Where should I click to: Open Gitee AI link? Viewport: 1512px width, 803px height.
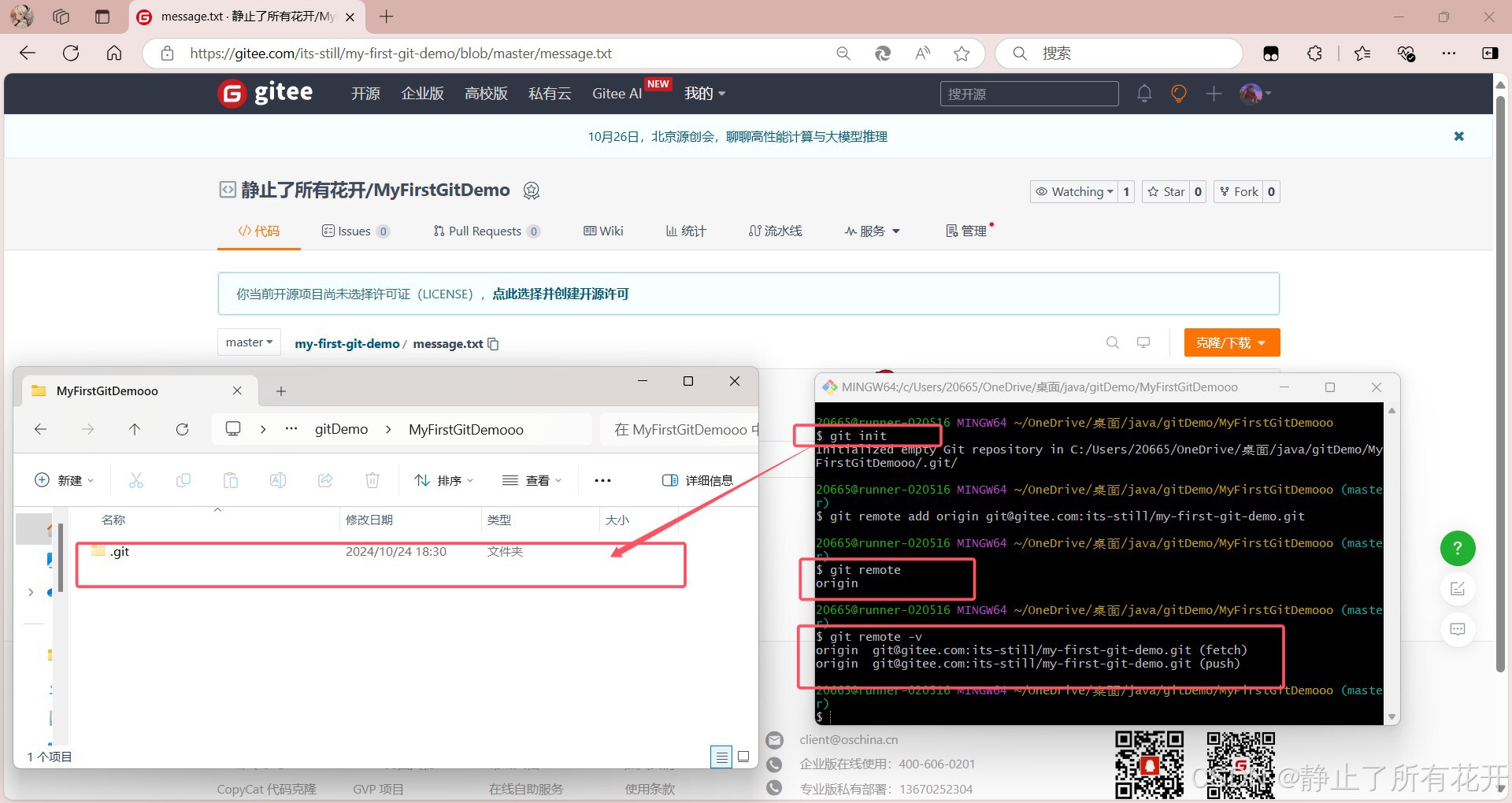pyautogui.click(x=617, y=94)
